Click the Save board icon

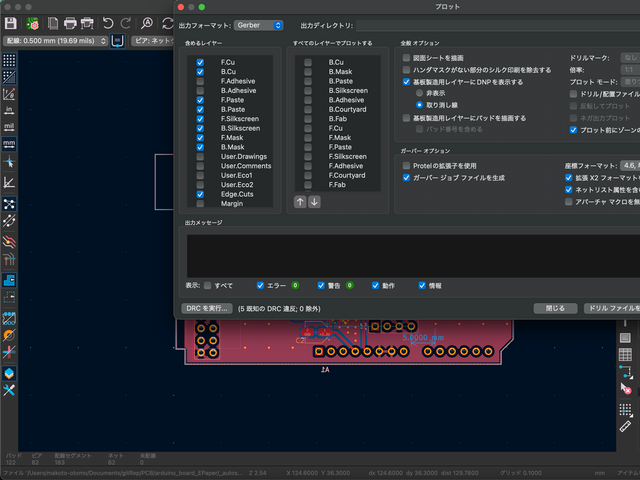tap(10, 22)
